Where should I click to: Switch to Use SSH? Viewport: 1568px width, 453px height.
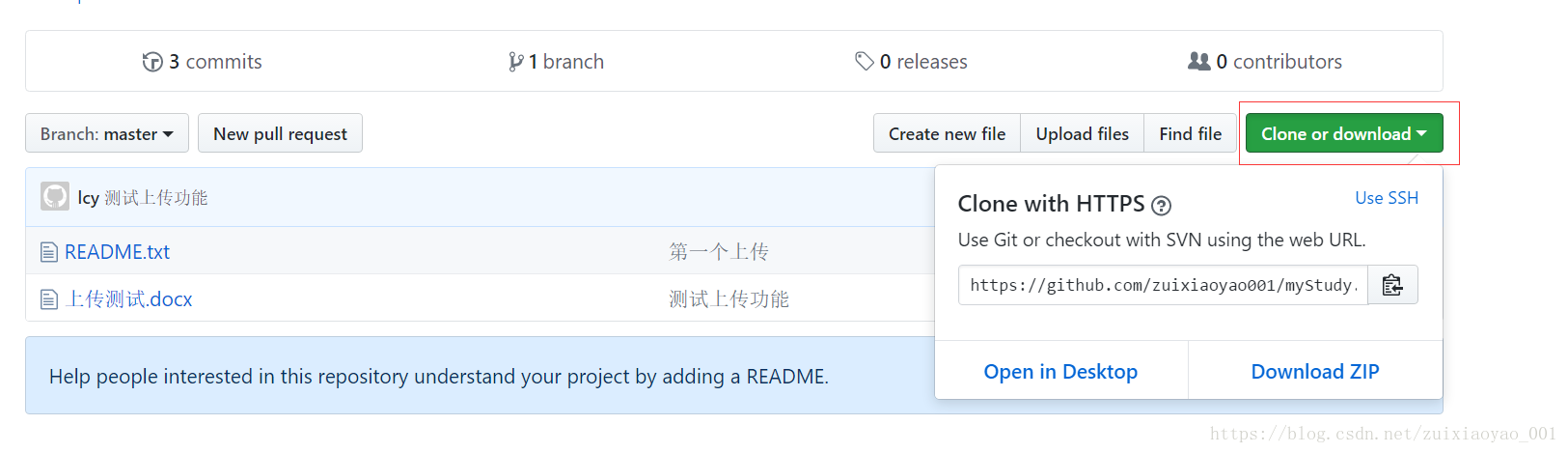pyautogui.click(x=1387, y=197)
